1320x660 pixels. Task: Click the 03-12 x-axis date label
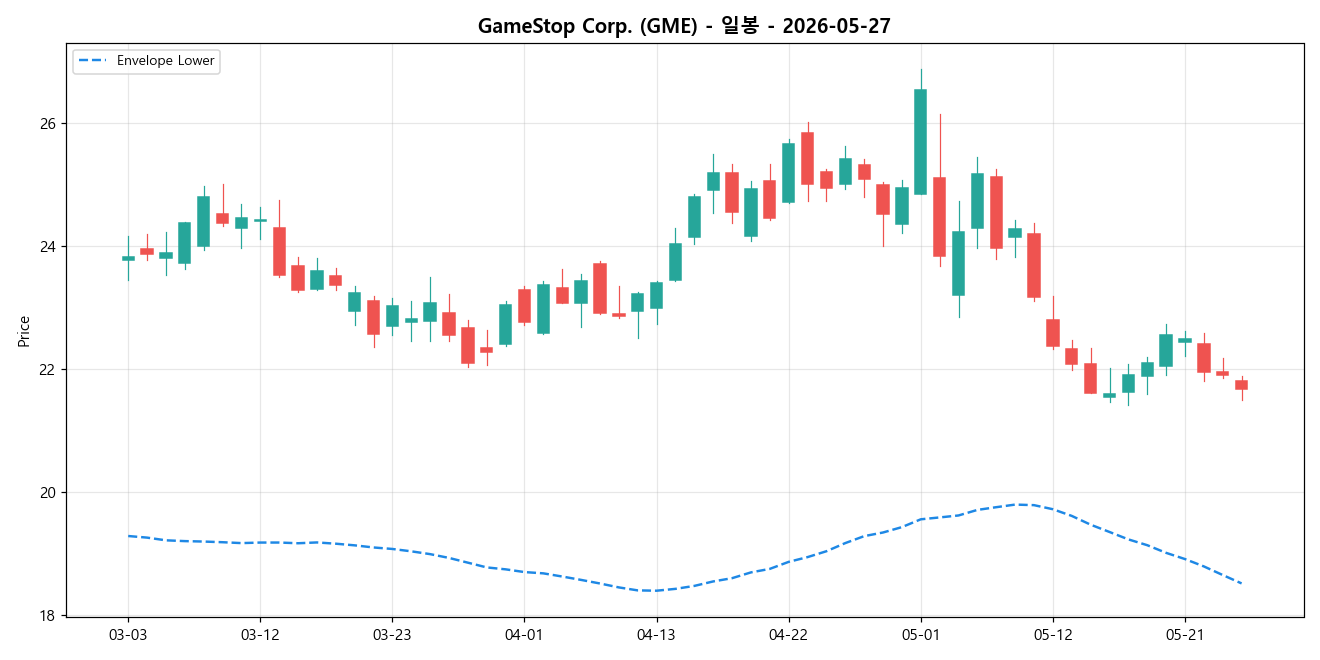(x=260, y=635)
